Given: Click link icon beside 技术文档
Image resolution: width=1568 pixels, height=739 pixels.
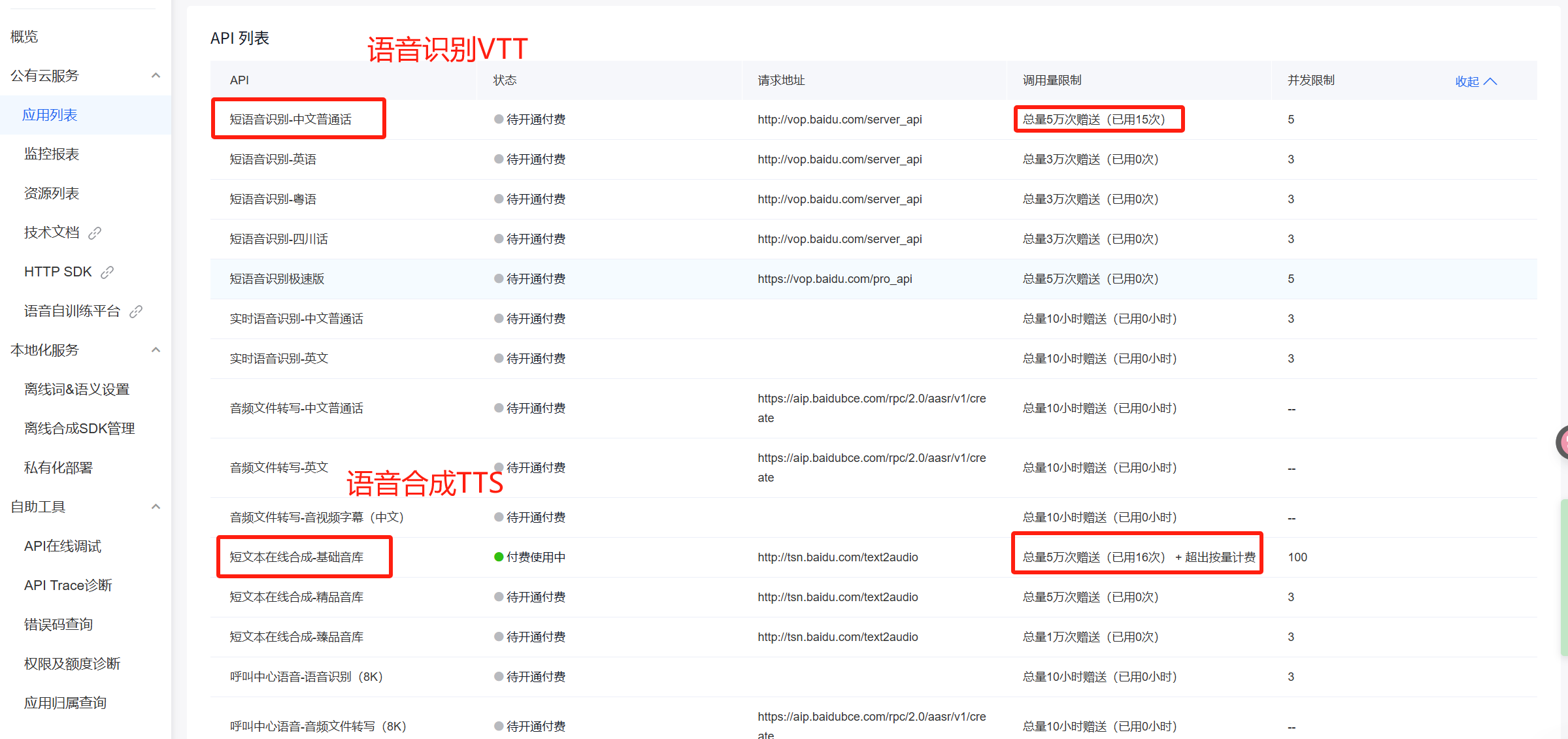Looking at the screenshot, I should [95, 233].
